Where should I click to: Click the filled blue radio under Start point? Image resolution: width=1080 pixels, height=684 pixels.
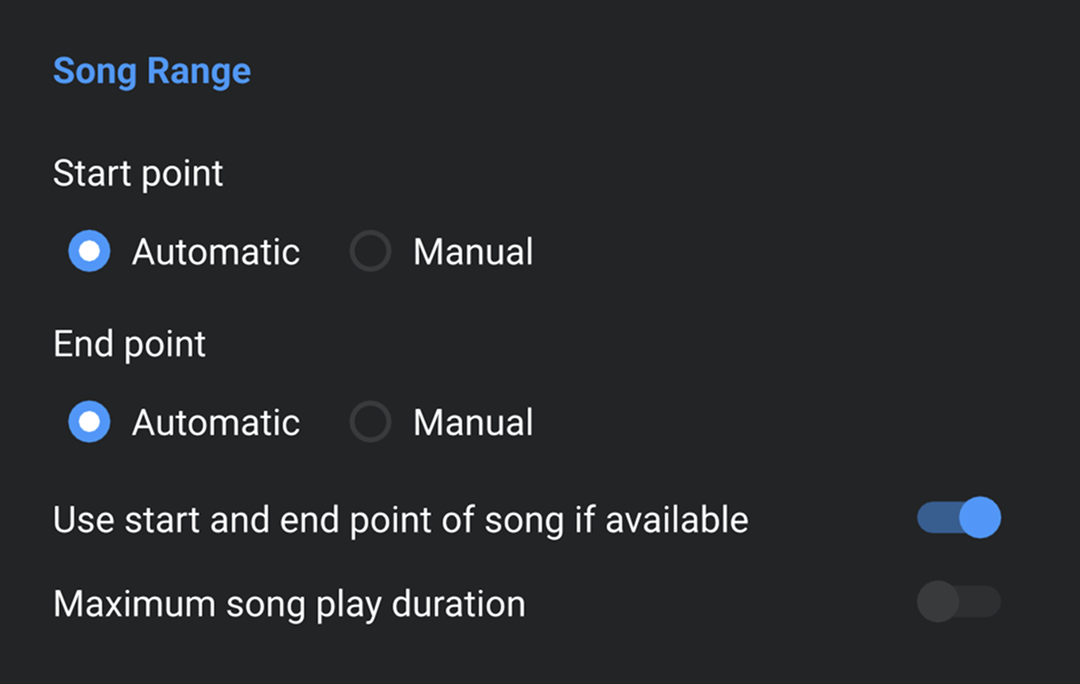click(89, 251)
